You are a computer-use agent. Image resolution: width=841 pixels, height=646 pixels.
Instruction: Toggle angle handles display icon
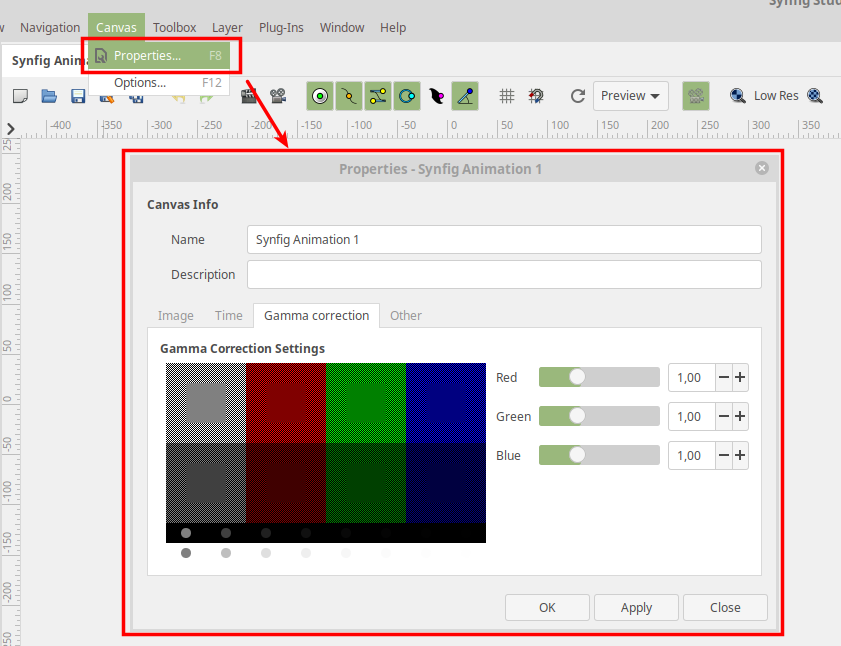[465, 96]
